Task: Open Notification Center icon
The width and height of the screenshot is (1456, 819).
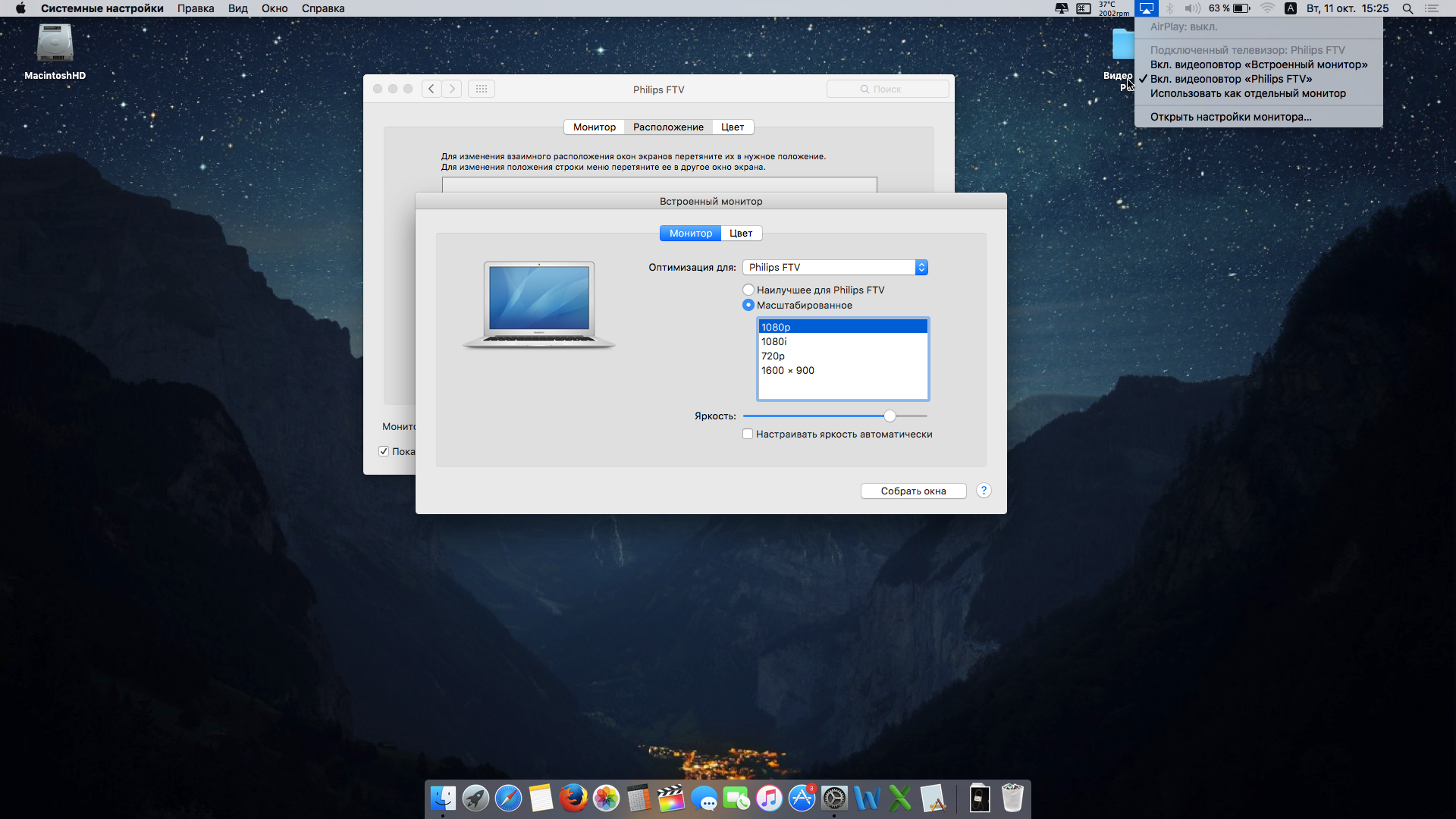Action: (x=1432, y=8)
